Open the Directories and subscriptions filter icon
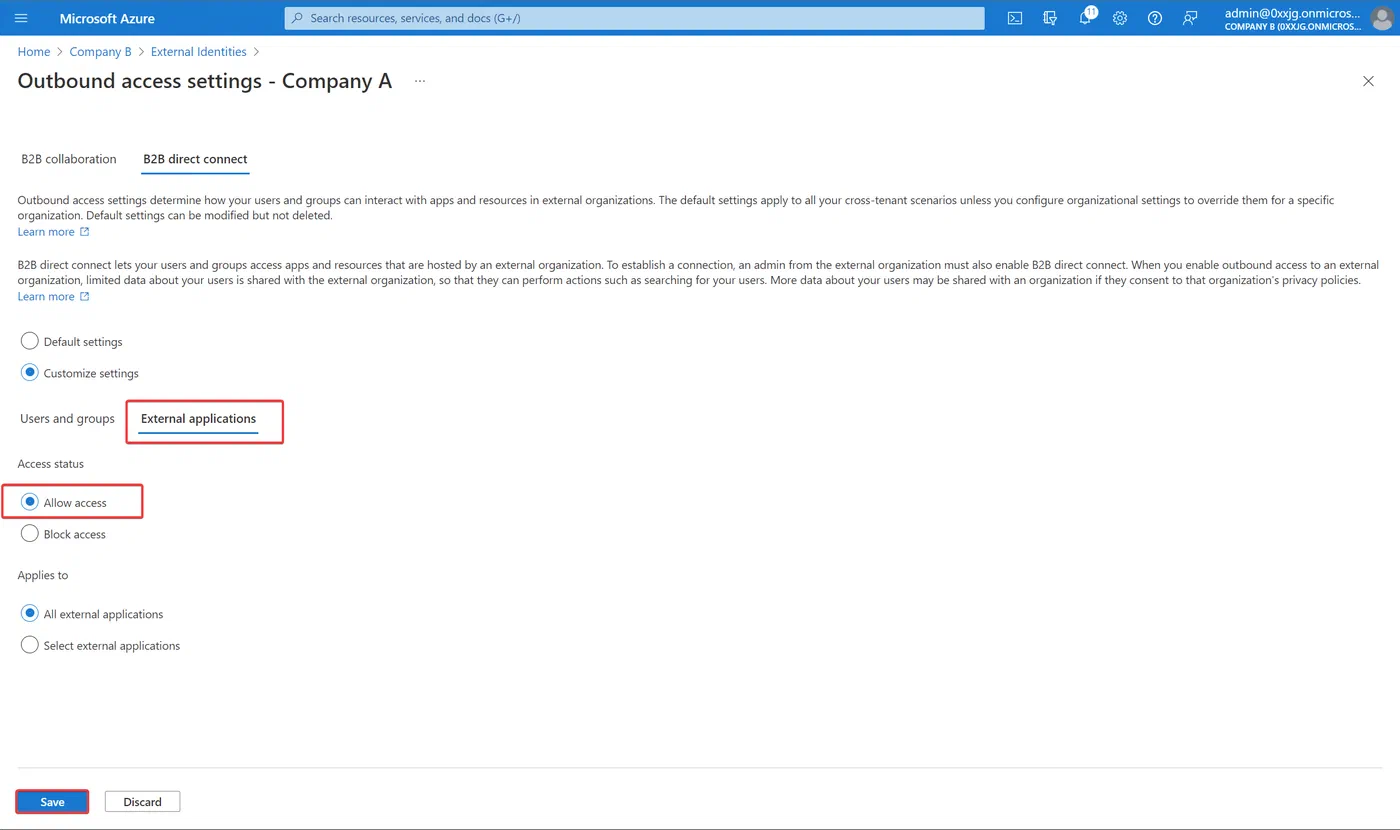 (x=1050, y=18)
